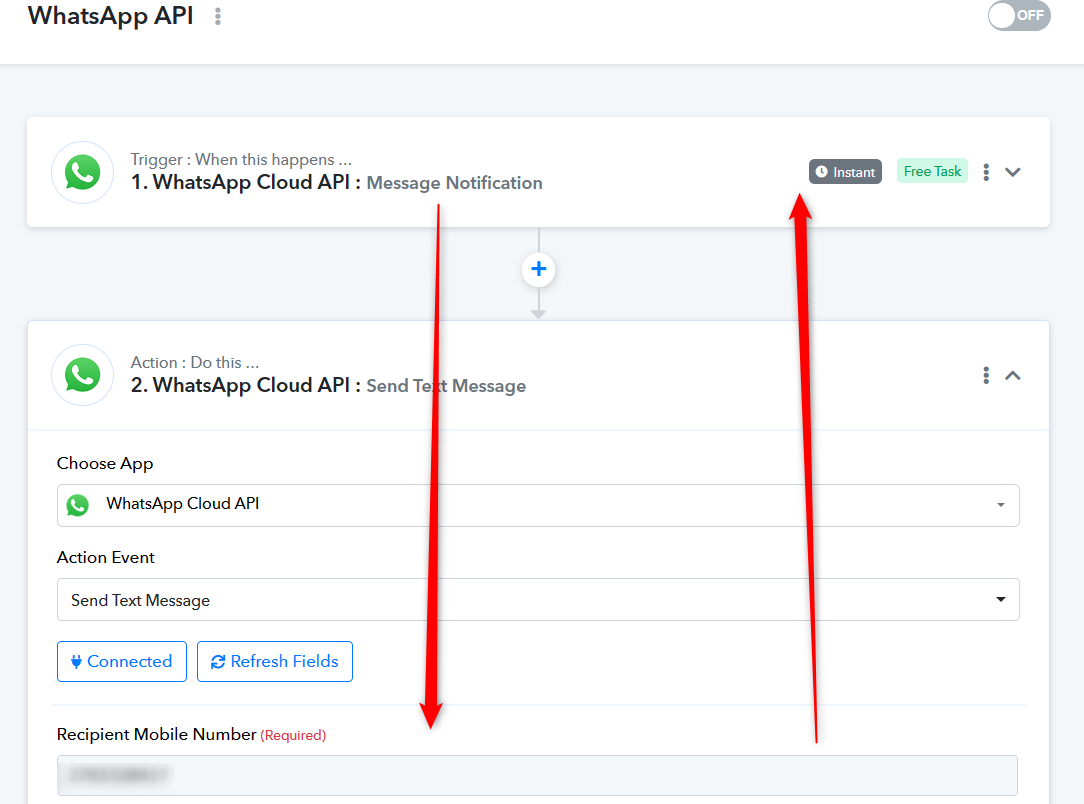The width and height of the screenshot is (1084, 804).
Task: Click the WhatsApp API workflow title
Action: click(x=110, y=16)
